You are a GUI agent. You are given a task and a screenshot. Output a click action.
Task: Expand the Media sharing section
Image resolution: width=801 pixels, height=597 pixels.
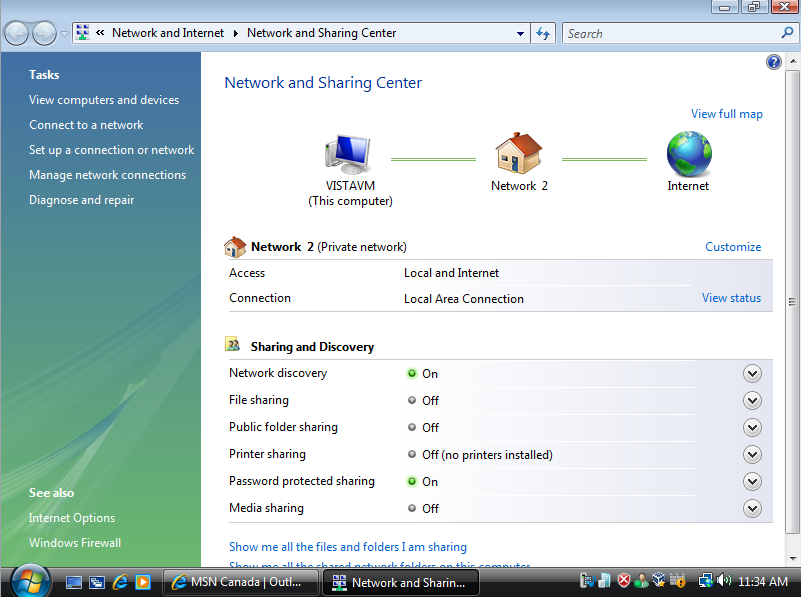(x=753, y=509)
